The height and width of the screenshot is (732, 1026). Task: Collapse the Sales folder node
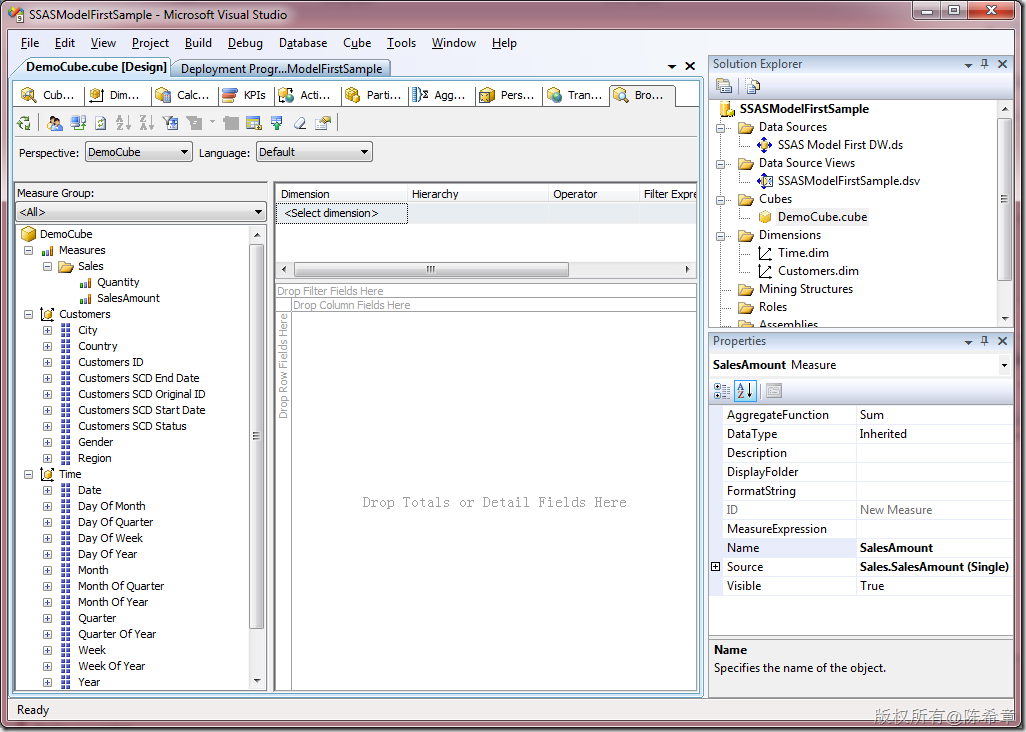click(47, 266)
